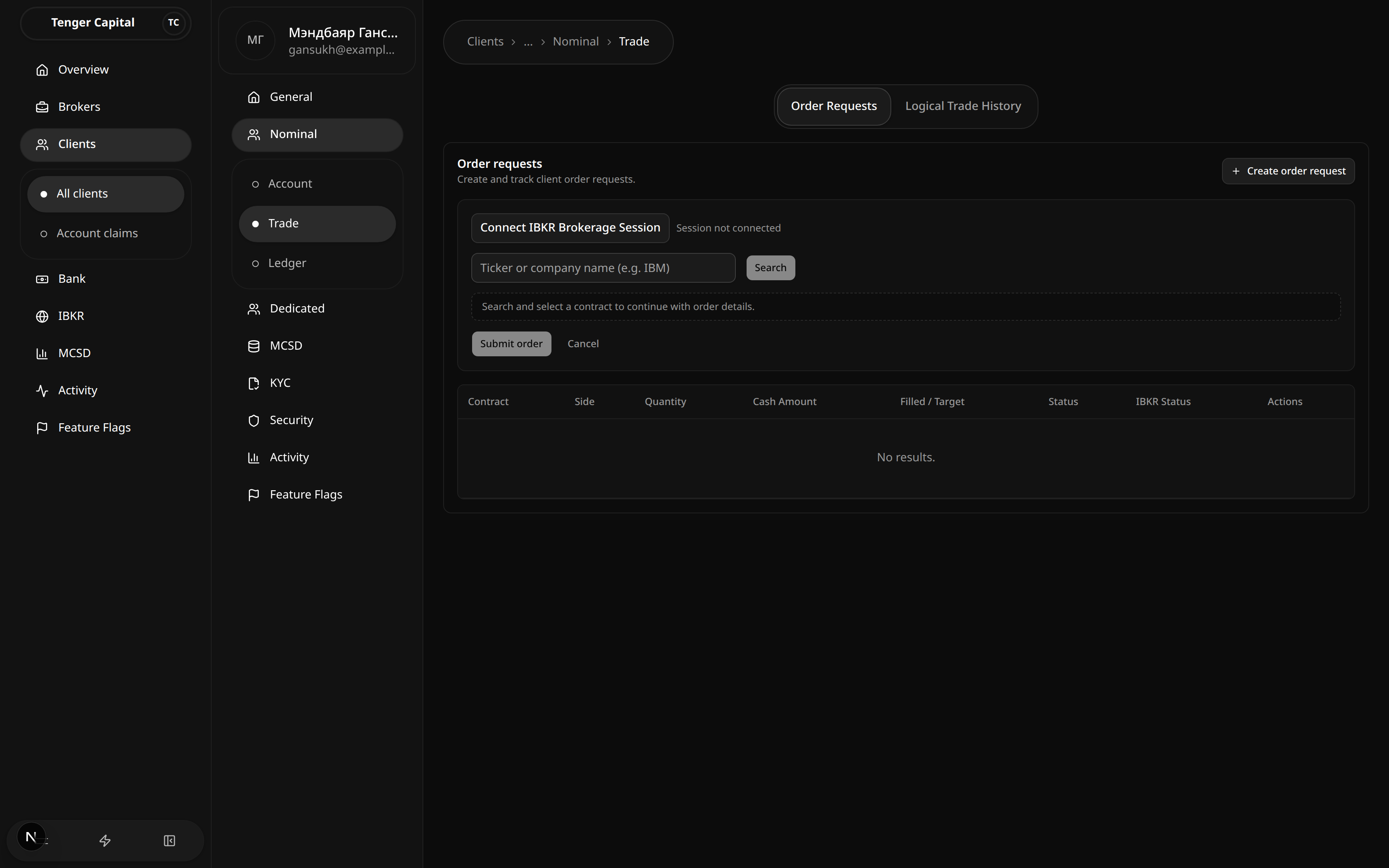Select the All clients submenu item

(x=105, y=194)
